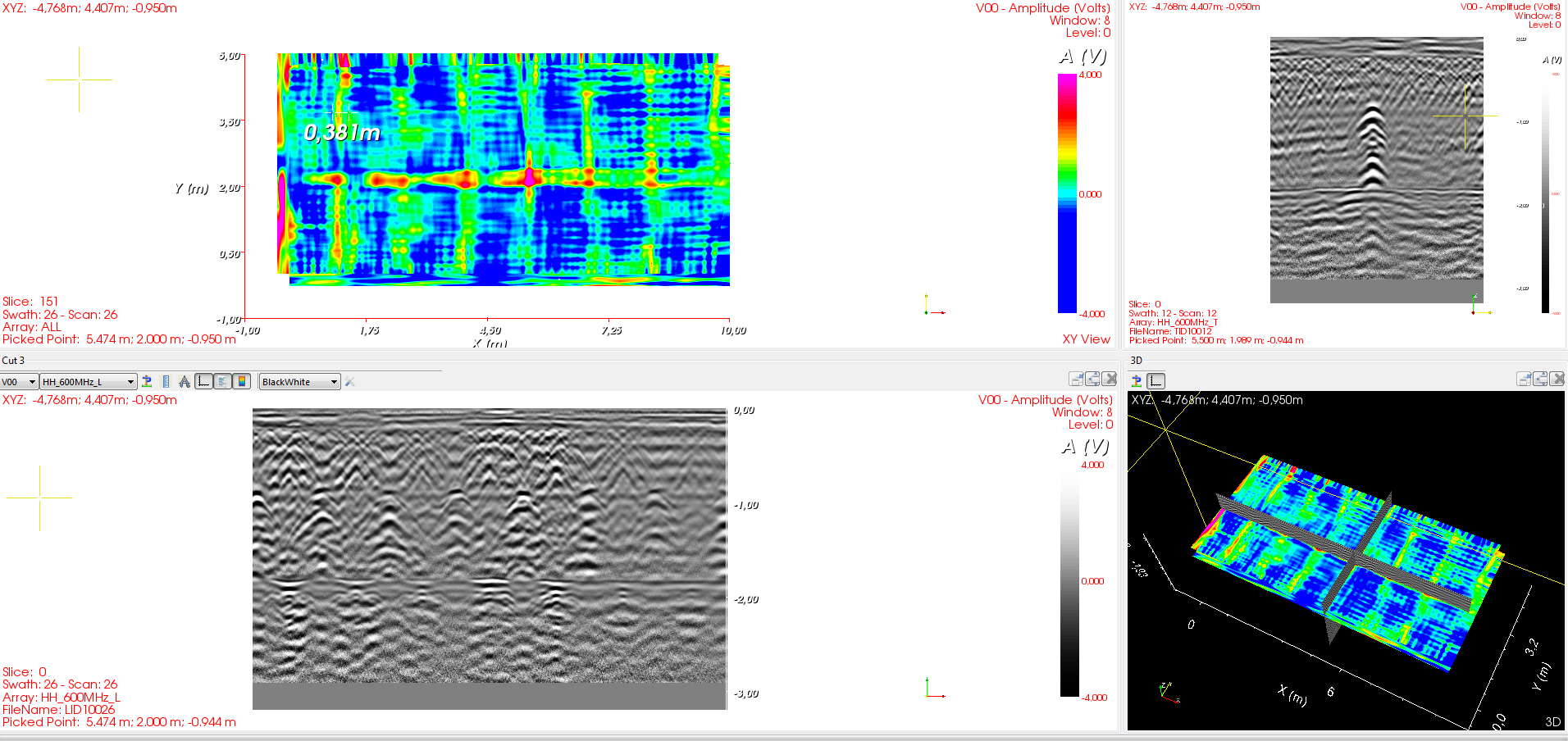Click the 0,381m measurement label on the map
The width and height of the screenshot is (1568, 741).
point(342,133)
